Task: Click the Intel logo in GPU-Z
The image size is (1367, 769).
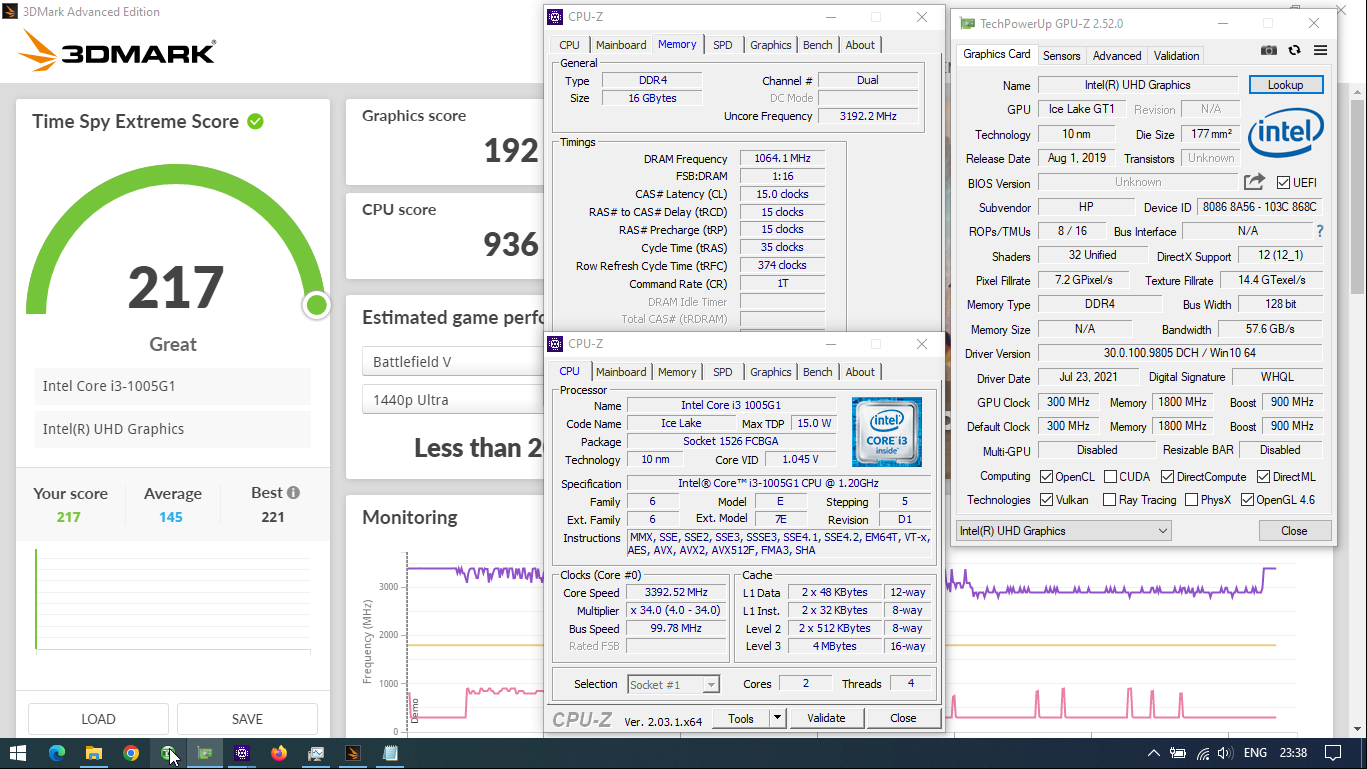Action: (1286, 134)
